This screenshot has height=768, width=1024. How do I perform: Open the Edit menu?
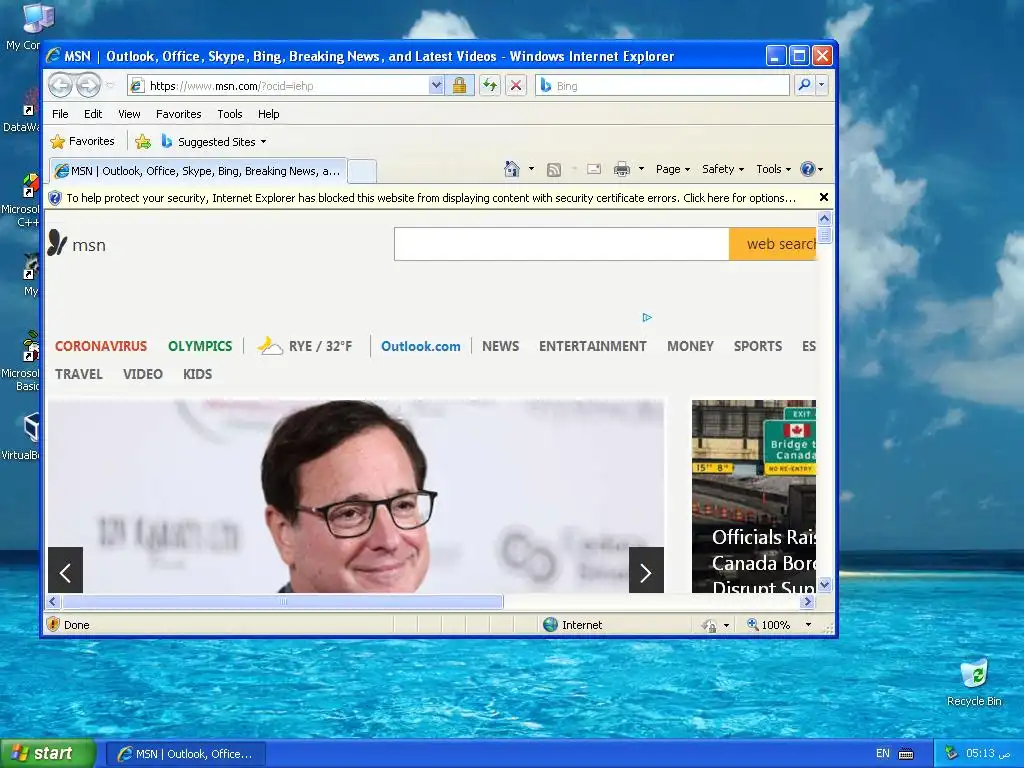coord(93,114)
